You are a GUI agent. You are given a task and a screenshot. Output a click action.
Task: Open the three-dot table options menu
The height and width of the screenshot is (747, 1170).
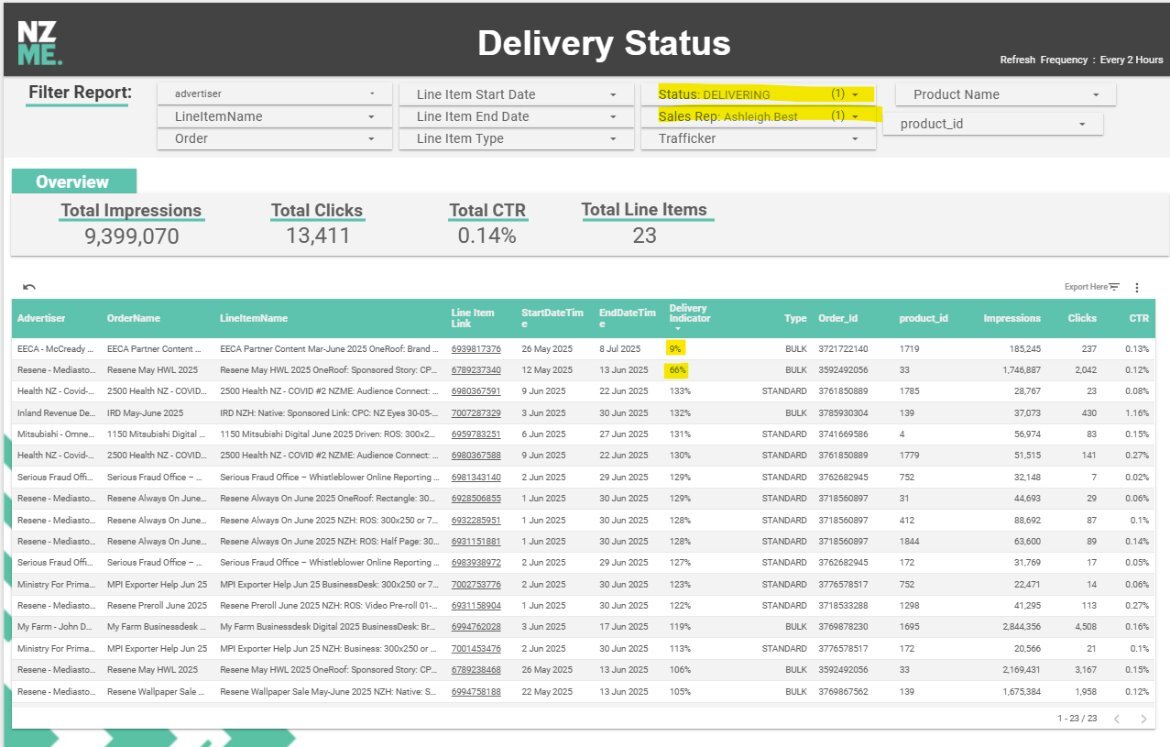[1137, 287]
